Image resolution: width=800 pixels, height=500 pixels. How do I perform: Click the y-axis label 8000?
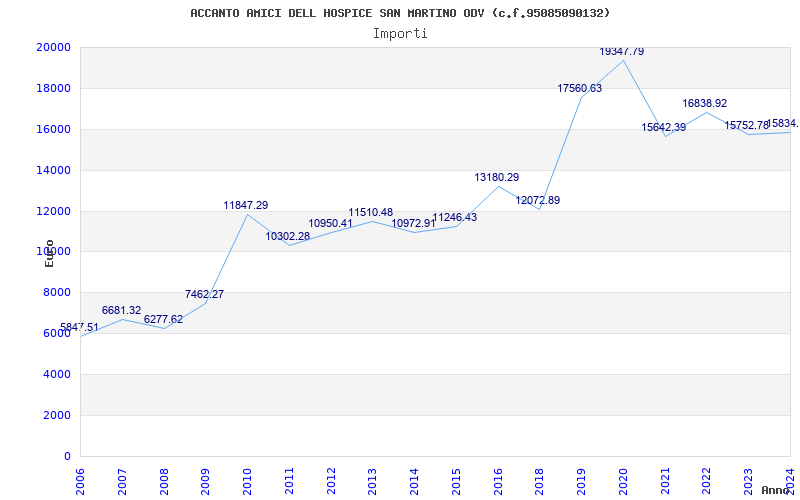point(57,292)
